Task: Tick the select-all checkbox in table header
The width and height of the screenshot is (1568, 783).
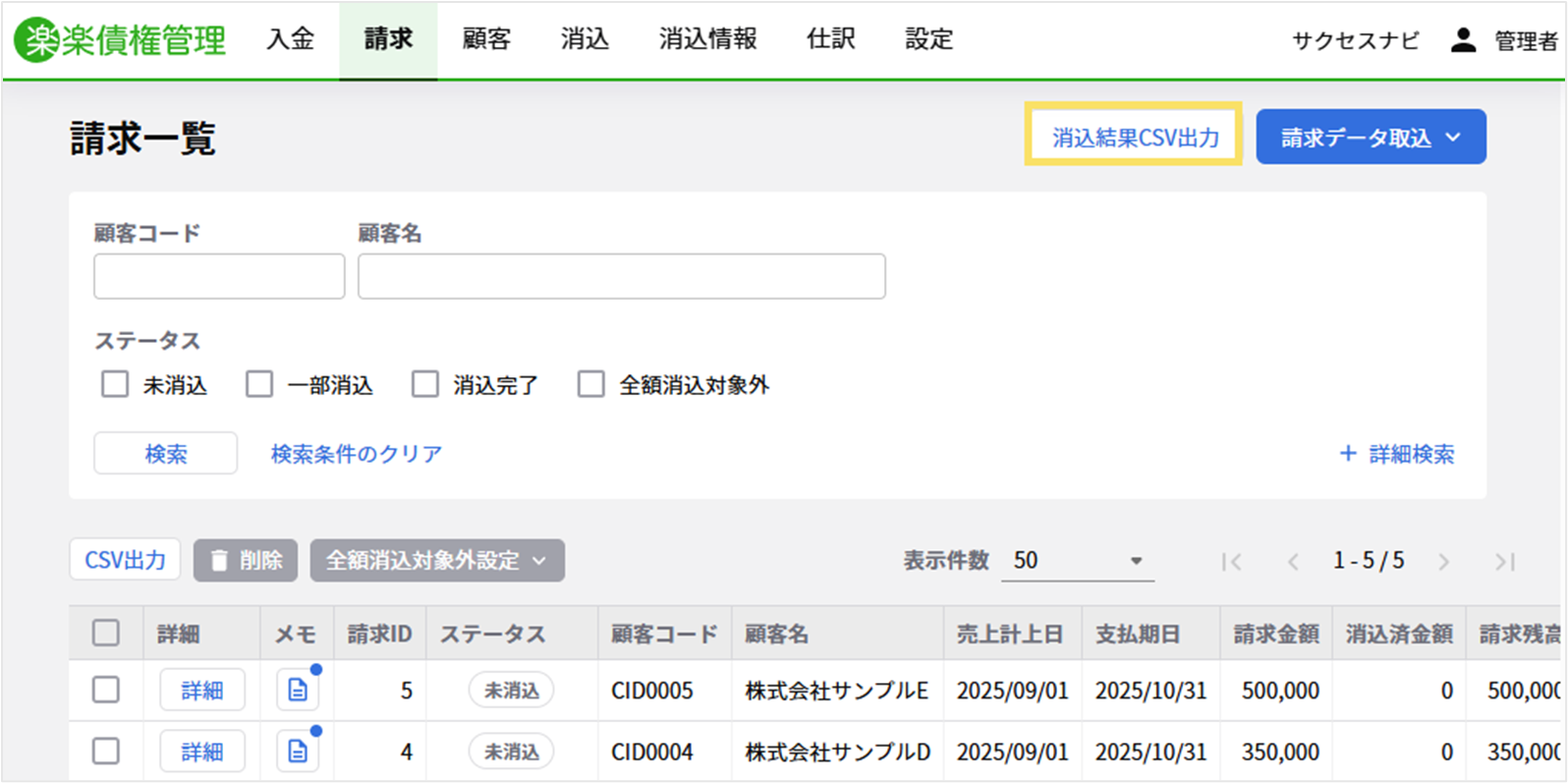Action: coord(106,634)
